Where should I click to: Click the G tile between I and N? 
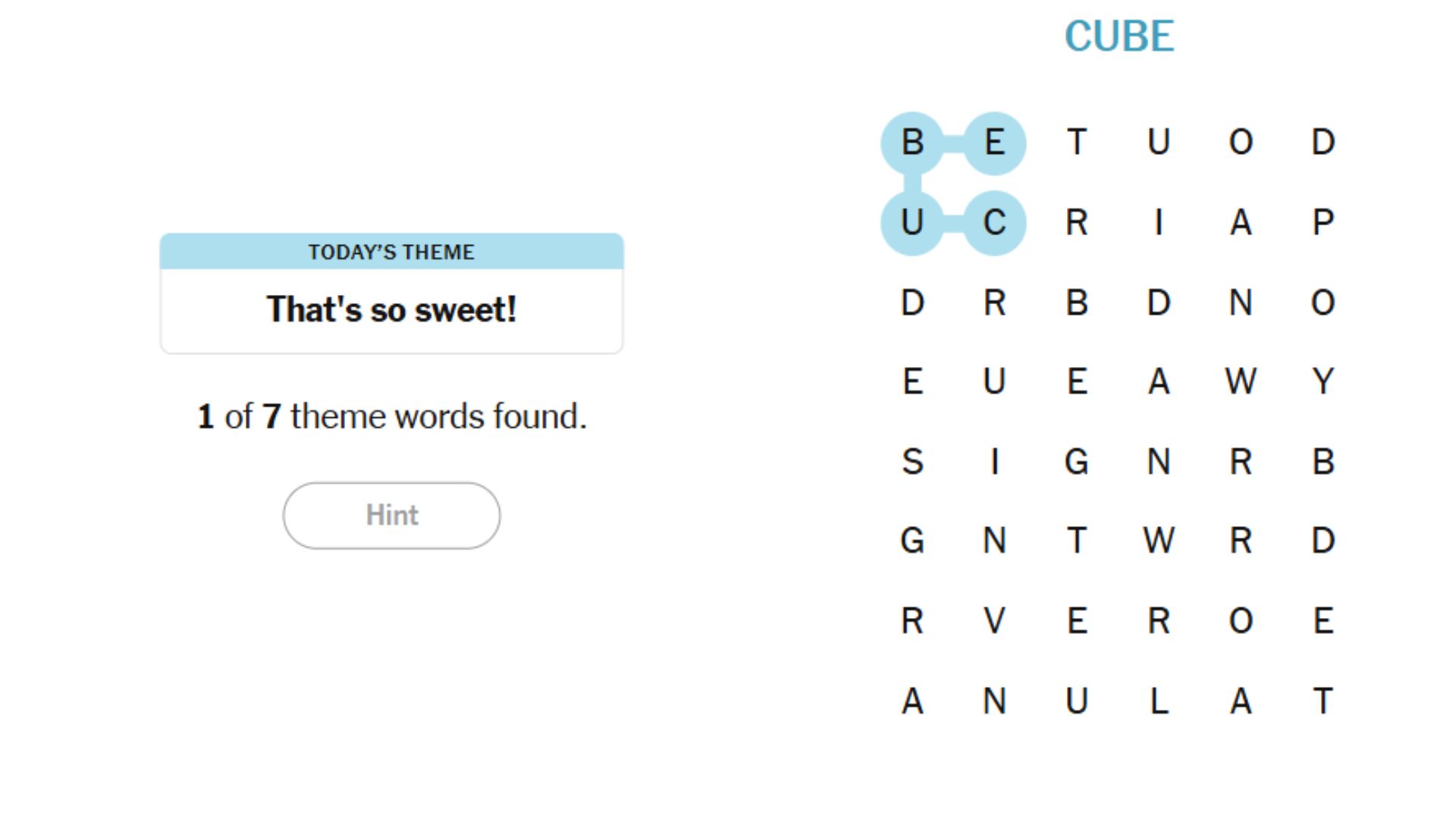click(x=1077, y=461)
